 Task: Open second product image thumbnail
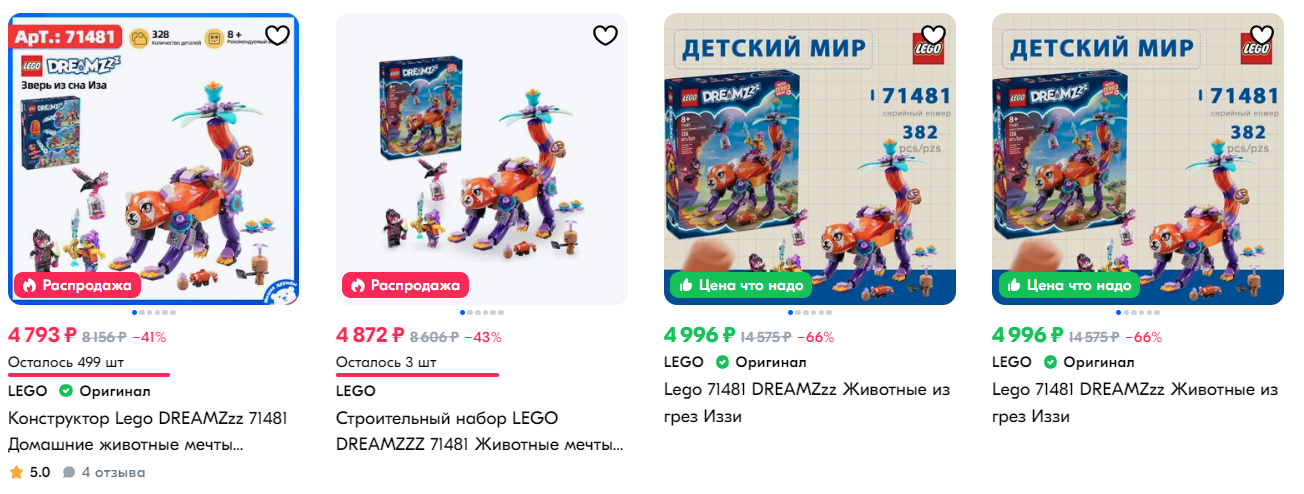pos(482,159)
